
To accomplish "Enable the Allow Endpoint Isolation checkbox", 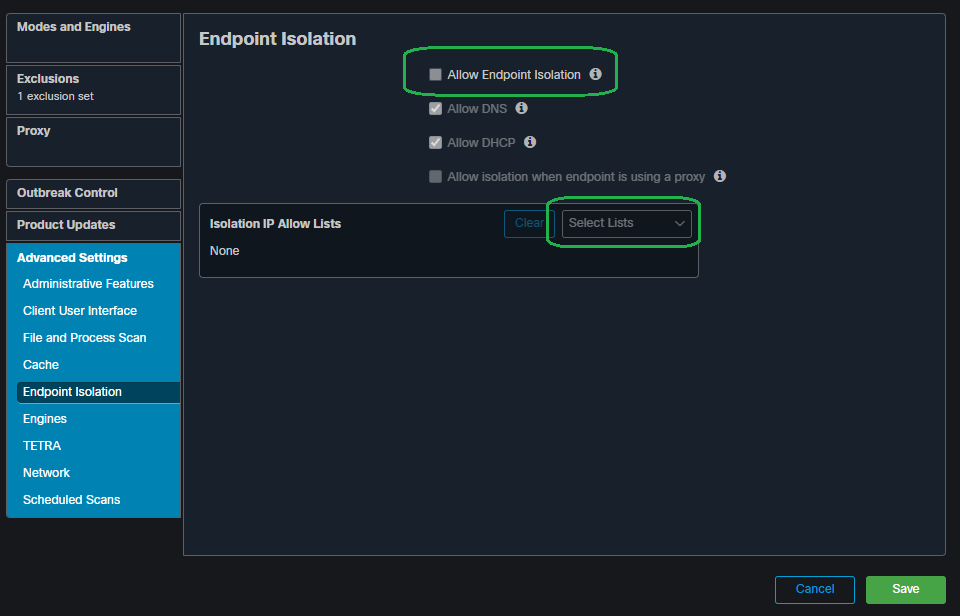I will (x=435, y=75).
